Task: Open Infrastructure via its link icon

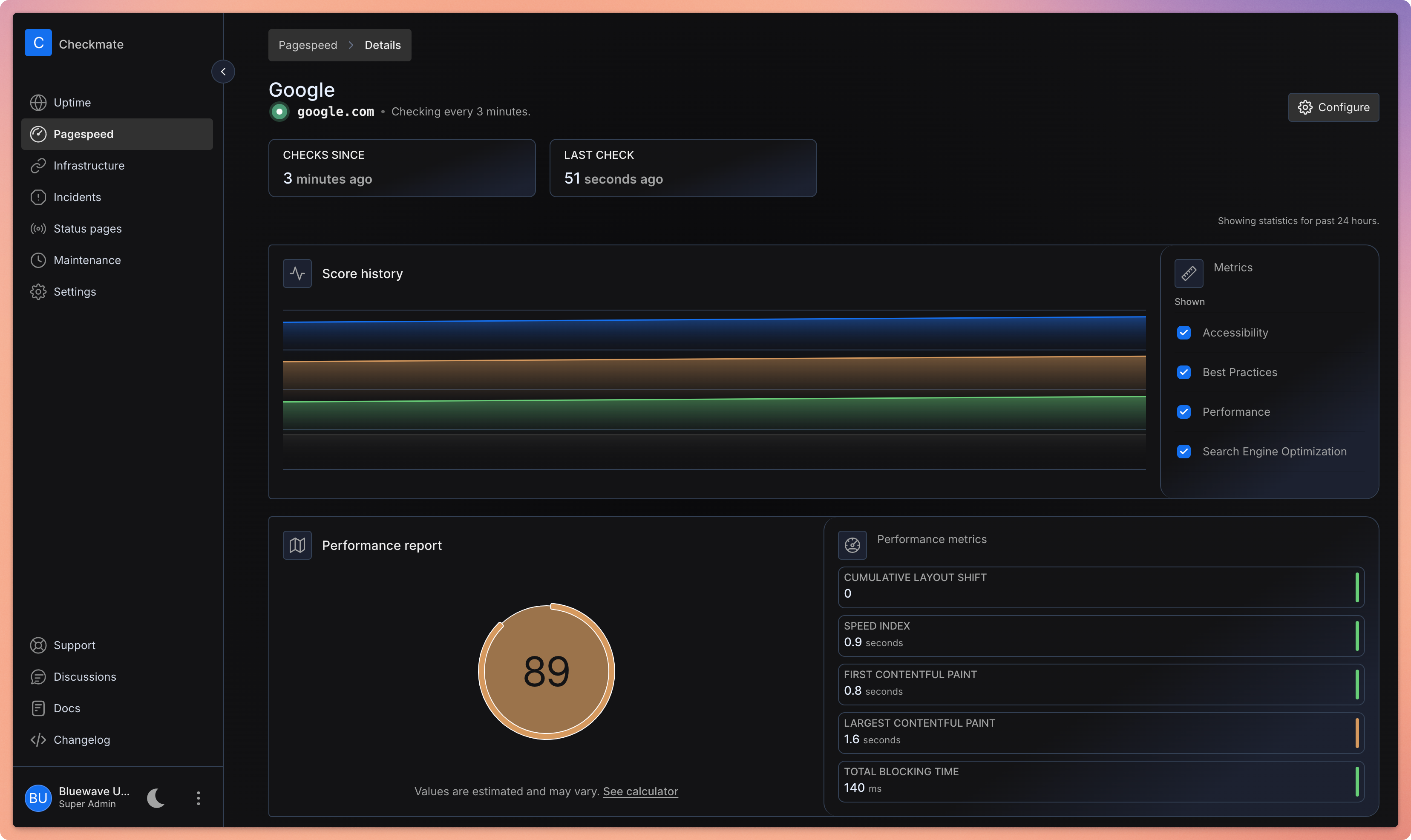Action: (38, 166)
